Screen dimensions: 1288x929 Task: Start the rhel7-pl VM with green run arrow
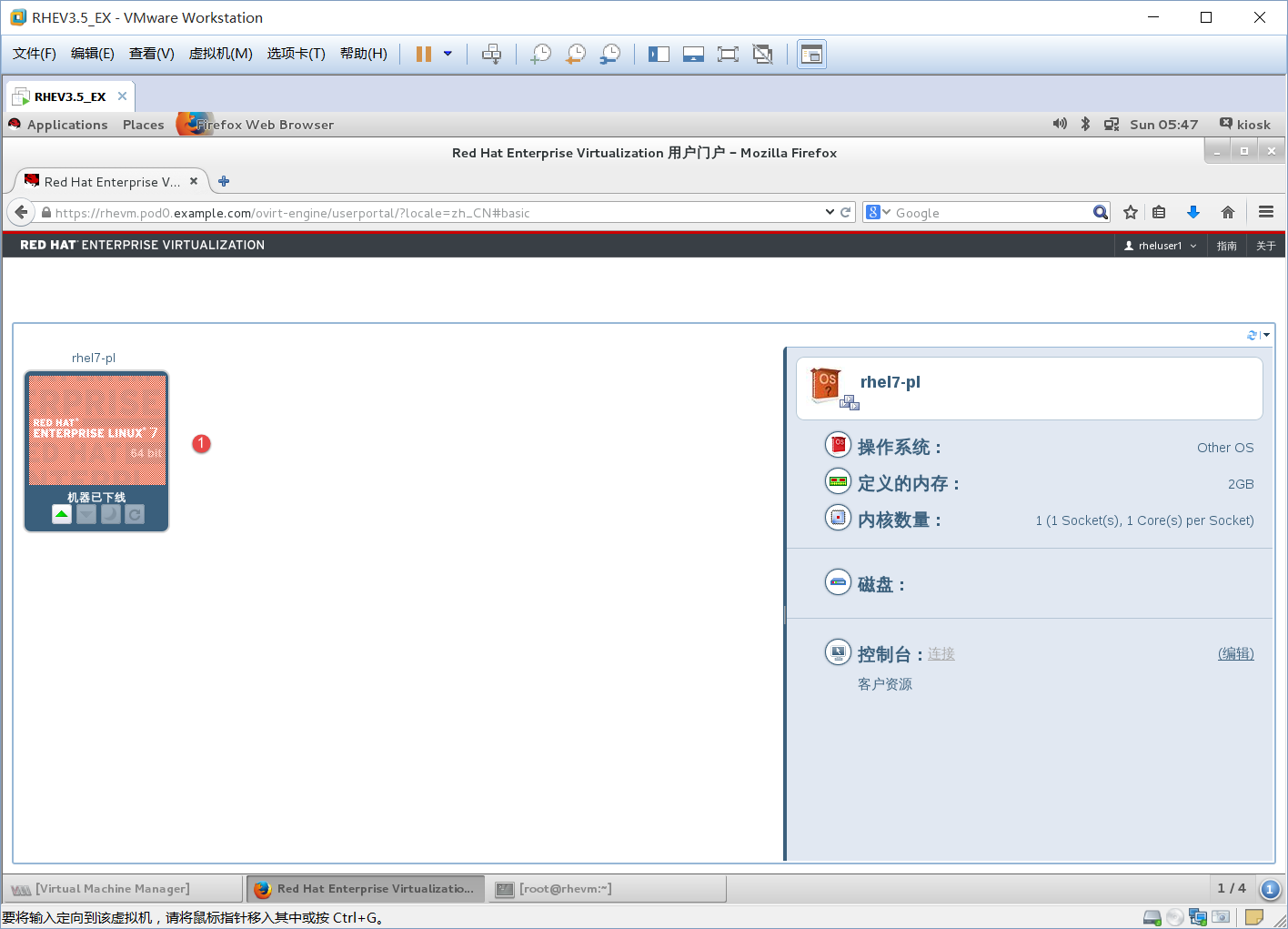point(62,515)
